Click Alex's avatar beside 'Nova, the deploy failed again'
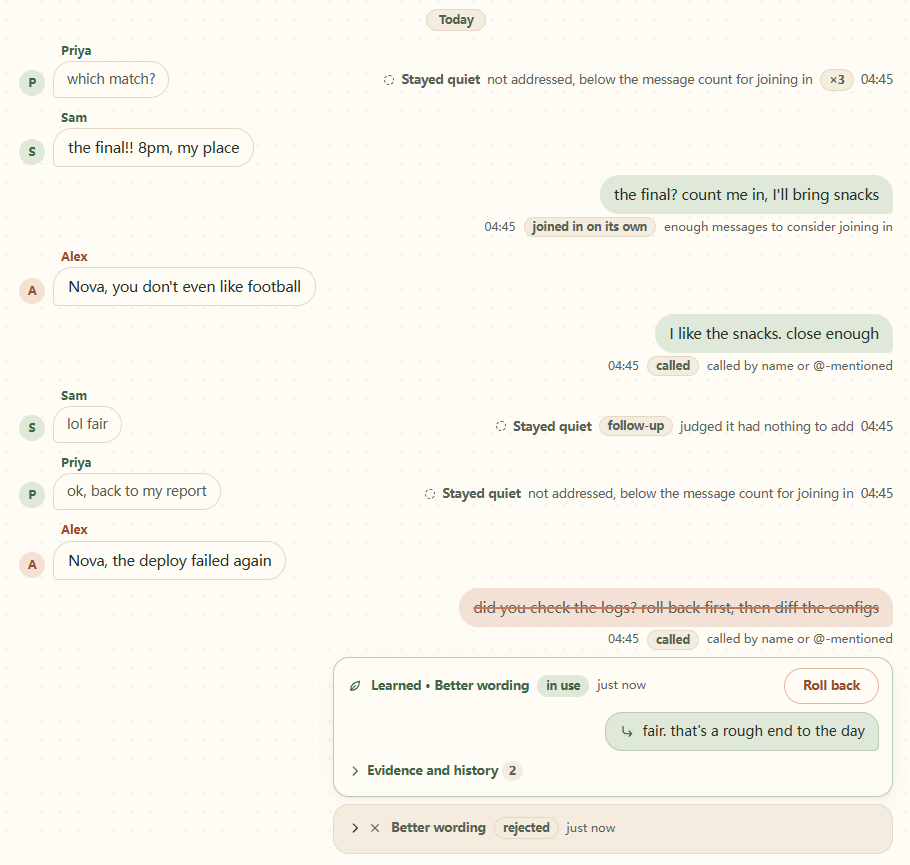 (x=32, y=564)
